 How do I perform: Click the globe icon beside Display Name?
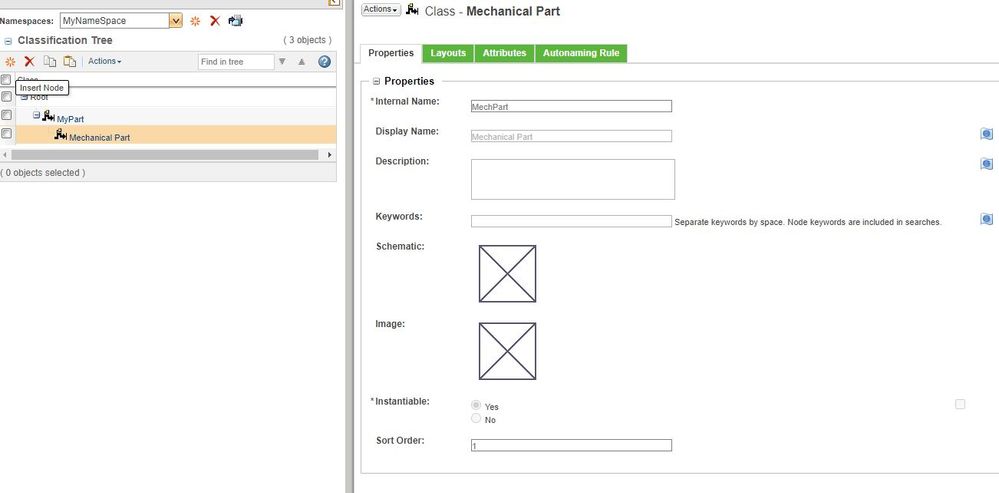coord(986,134)
